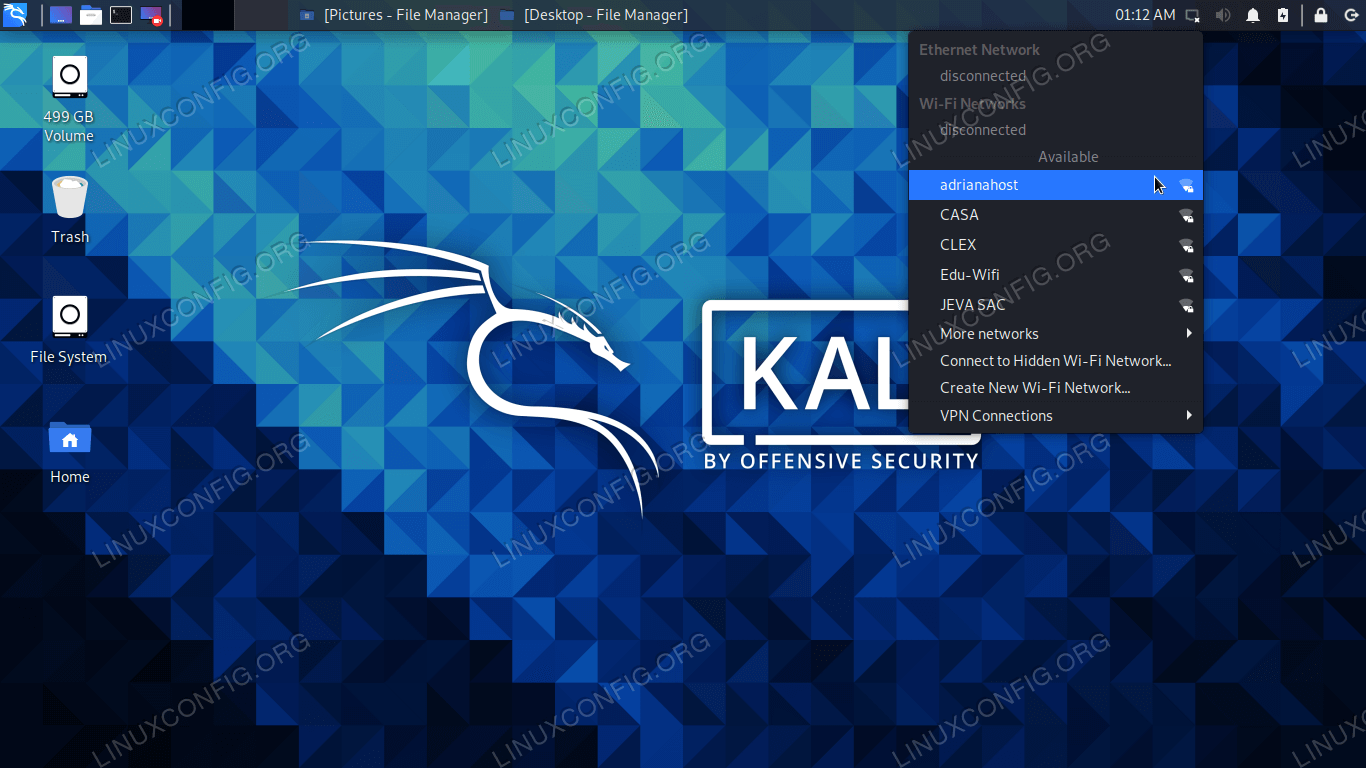1366x768 pixels.
Task: Open the Kali applications menu
Action: tap(15, 14)
